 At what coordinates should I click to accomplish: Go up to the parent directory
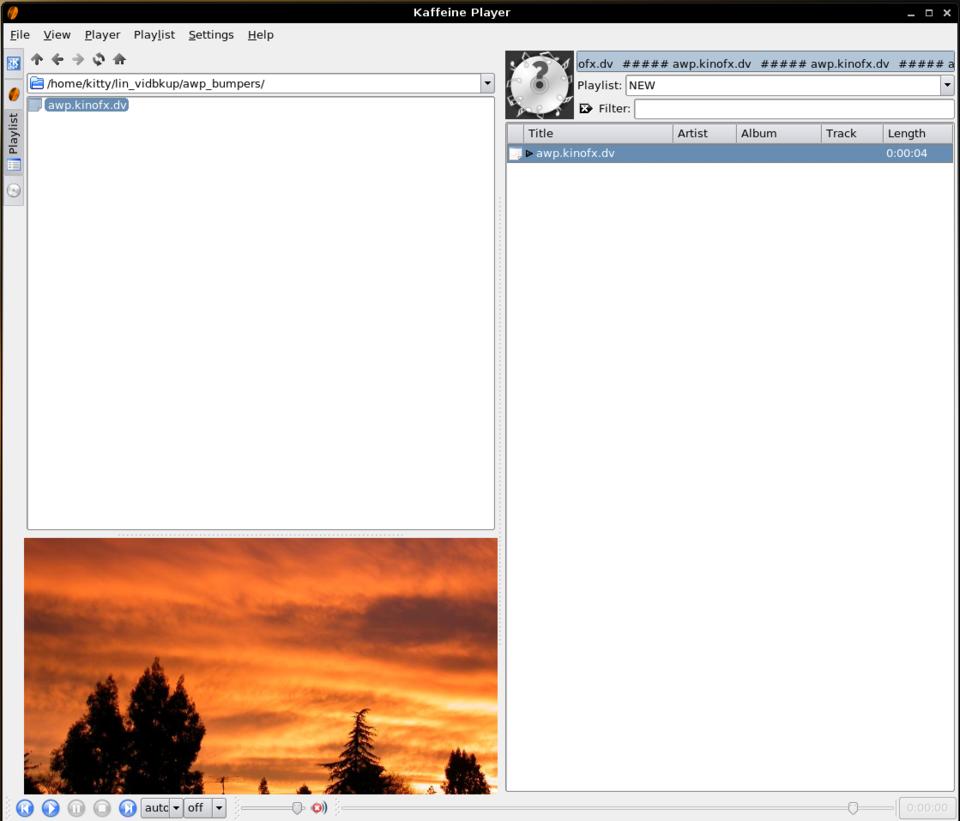[x=37, y=60]
